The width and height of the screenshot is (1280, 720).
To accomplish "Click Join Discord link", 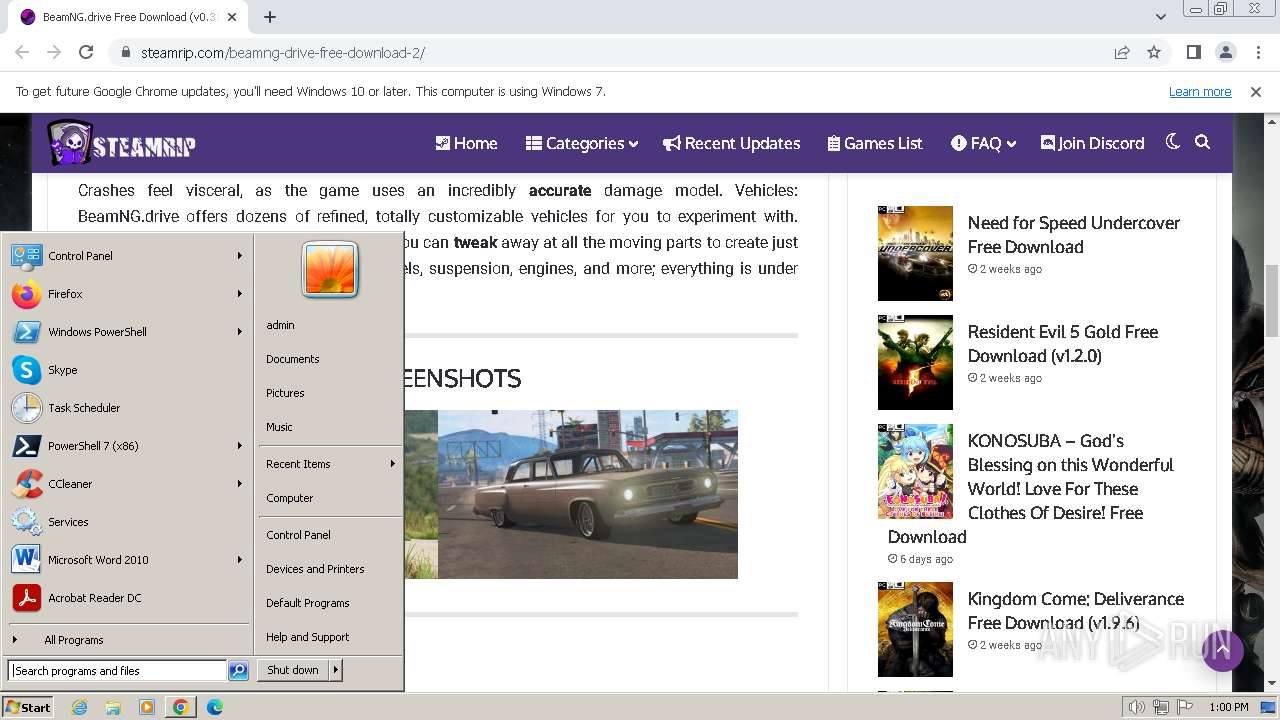I will click(1092, 143).
